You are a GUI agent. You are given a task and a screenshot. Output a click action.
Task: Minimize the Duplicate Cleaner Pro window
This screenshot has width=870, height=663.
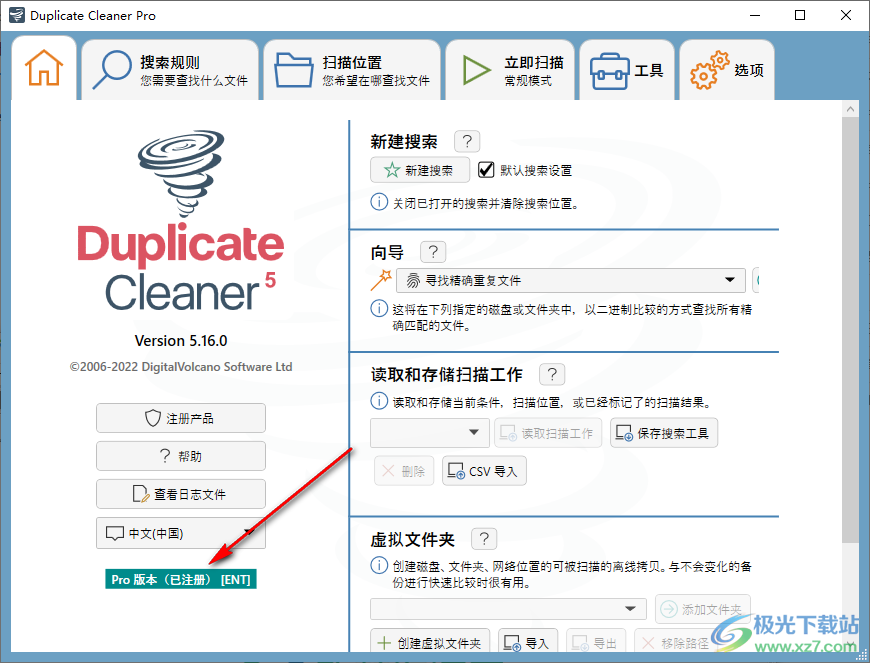tap(755, 15)
